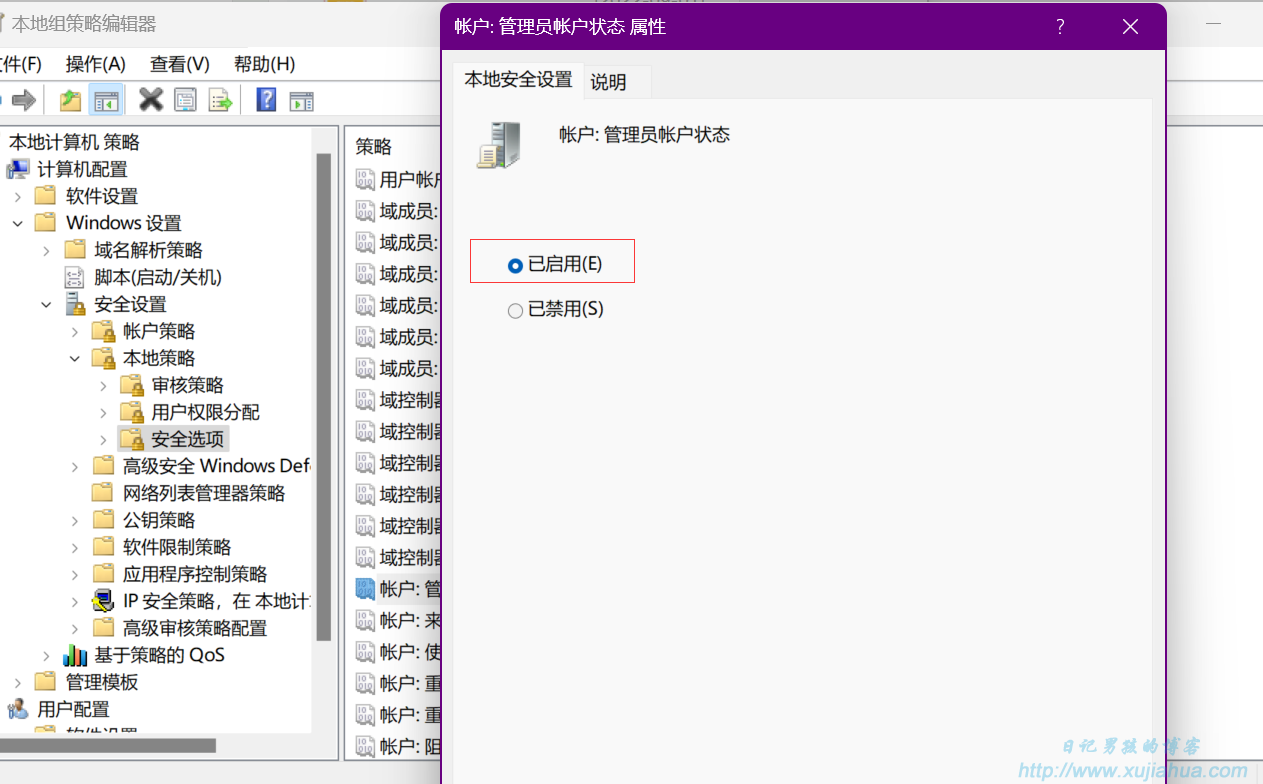The image size is (1263, 784).
Task: Select the 帐户: 管 policy row
Action: point(398,589)
